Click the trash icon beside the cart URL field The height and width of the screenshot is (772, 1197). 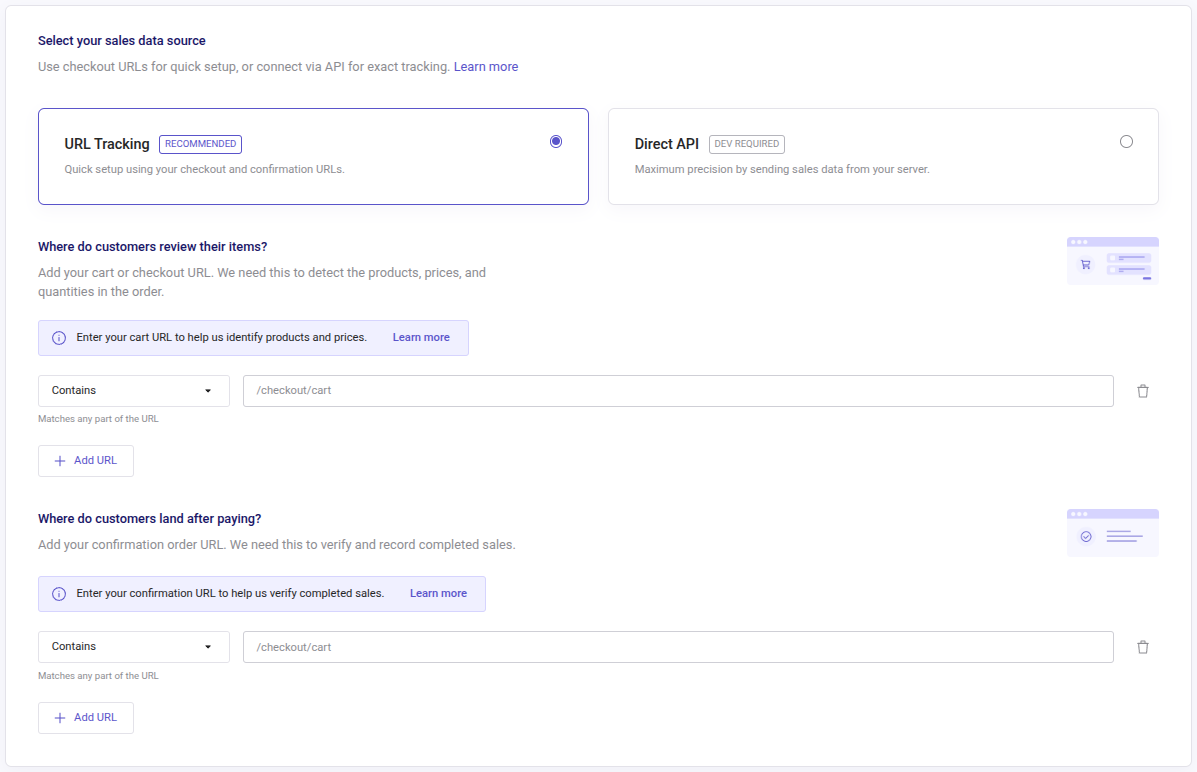(x=1143, y=390)
